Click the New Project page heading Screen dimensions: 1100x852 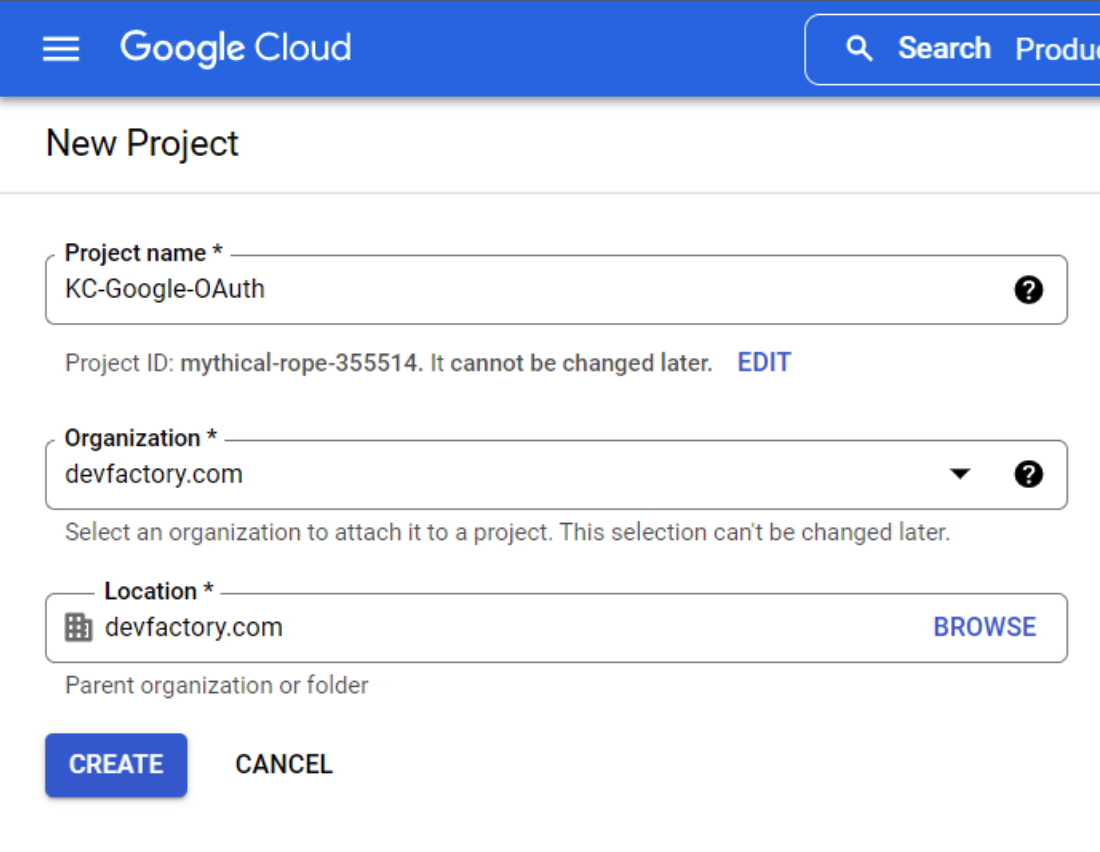(142, 143)
